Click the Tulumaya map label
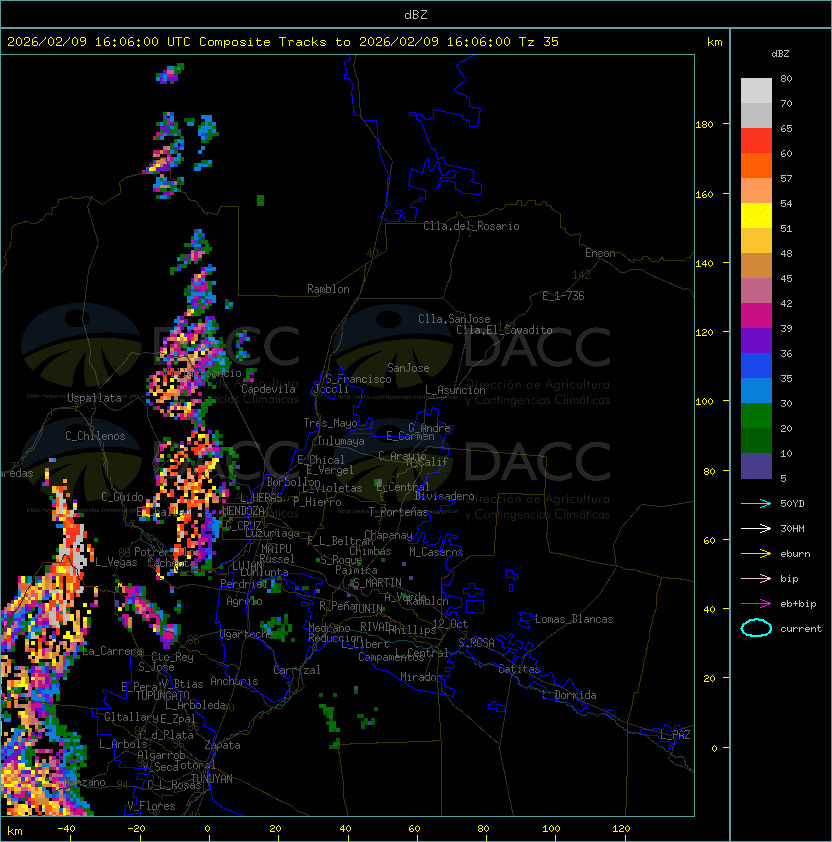The width and height of the screenshot is (832, 842). coord(341,441)
